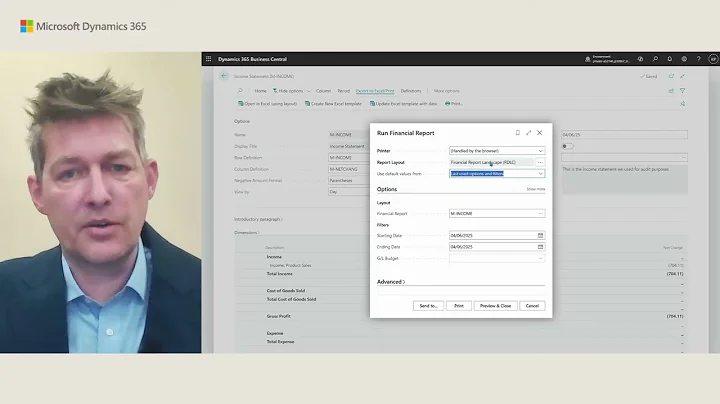This screenshot has width=720, height=404.
Task: Bookmark the Run Financial Report dialog
Action: click(518, 133)
